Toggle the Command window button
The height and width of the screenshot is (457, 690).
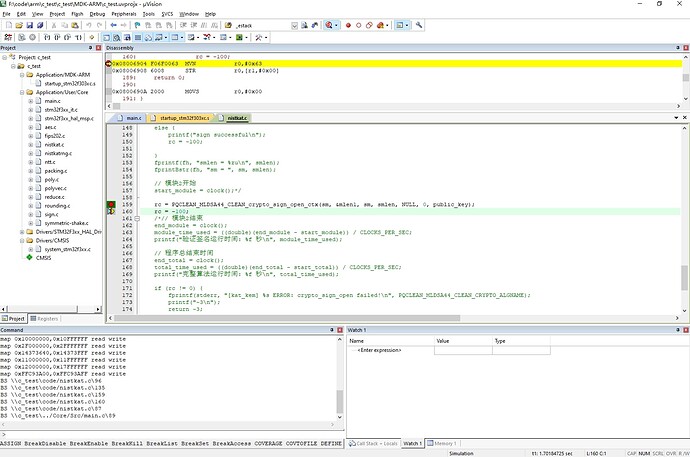pyautogui.click(x=106, y=37)
